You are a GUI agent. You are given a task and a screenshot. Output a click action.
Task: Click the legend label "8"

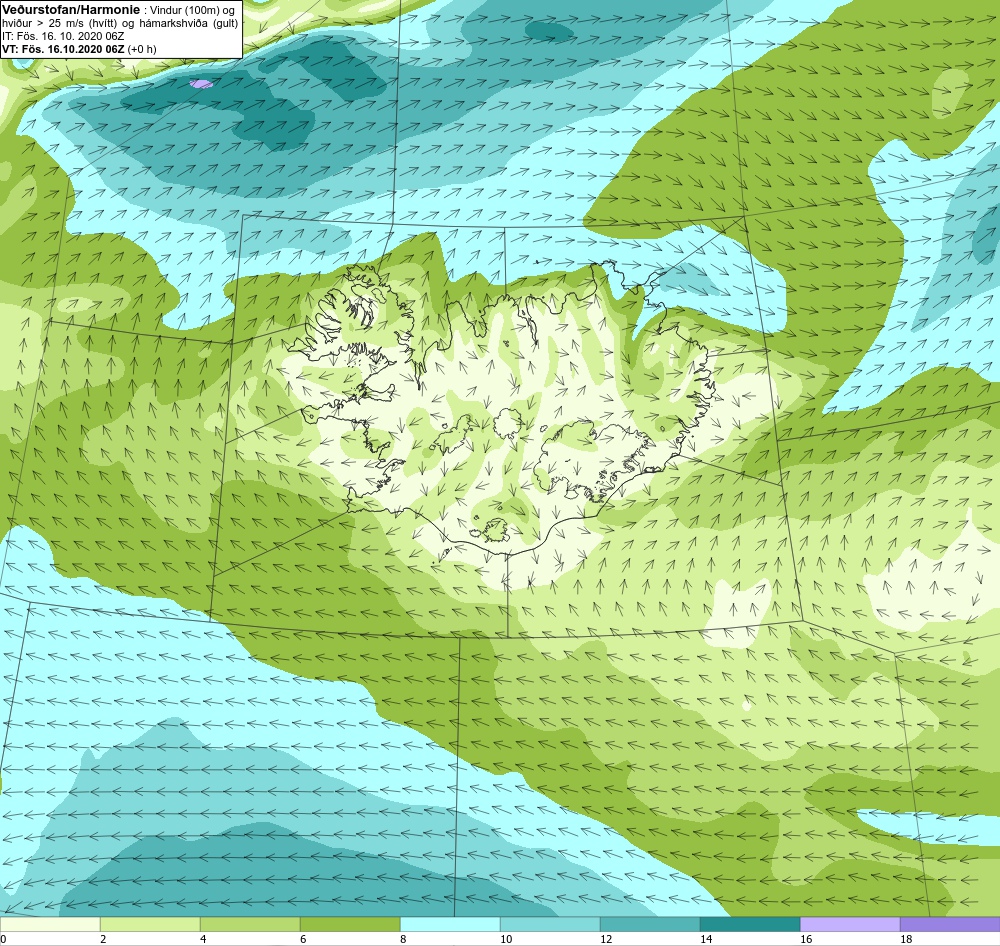(403, 939)
